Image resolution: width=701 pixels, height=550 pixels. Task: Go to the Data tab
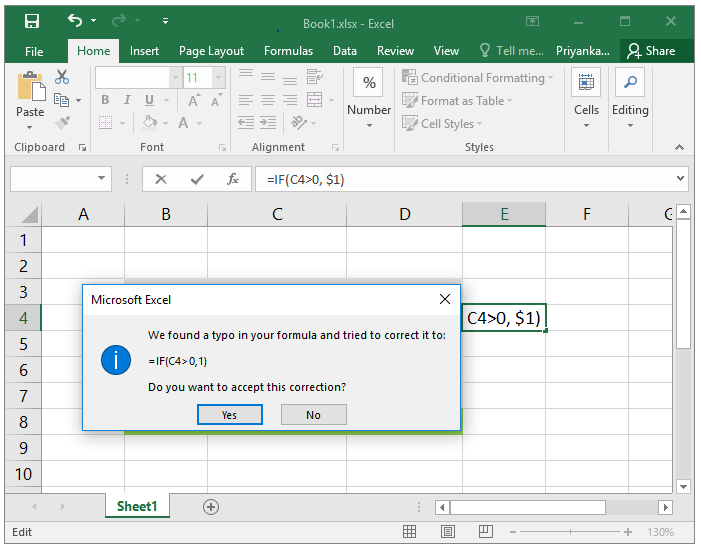click(345, 51)
